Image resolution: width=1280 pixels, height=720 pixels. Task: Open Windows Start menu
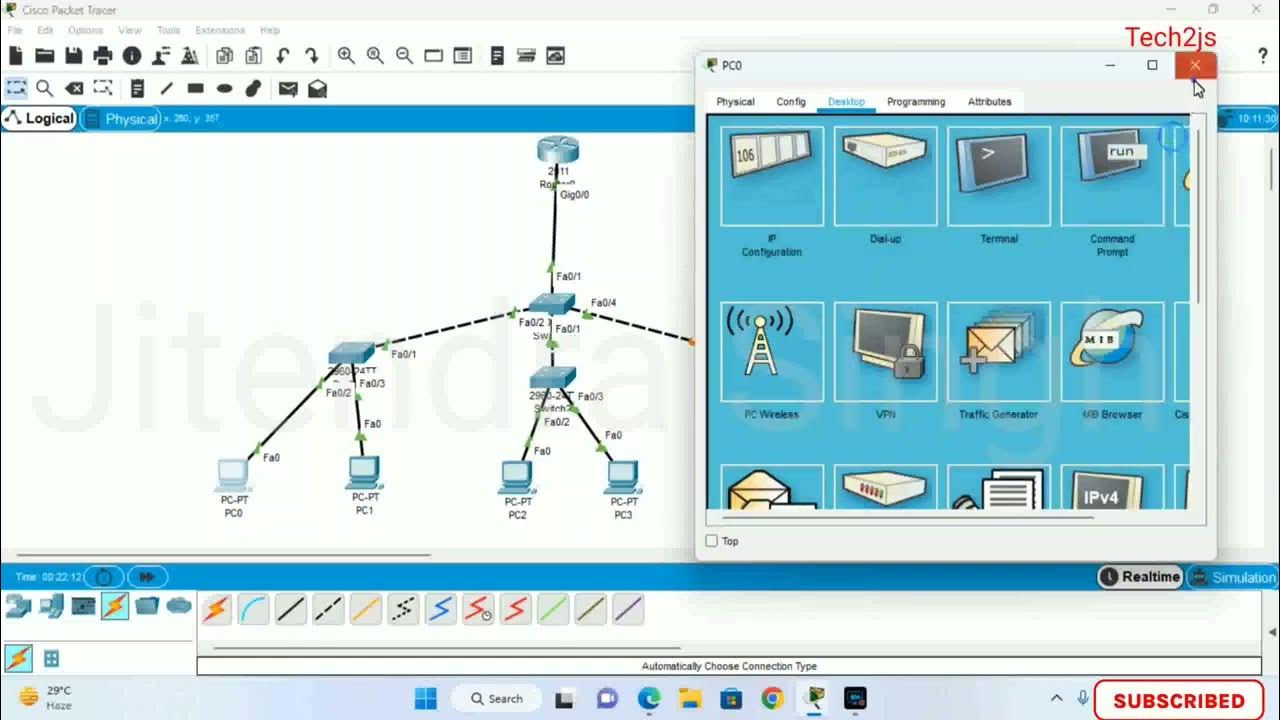426,699
